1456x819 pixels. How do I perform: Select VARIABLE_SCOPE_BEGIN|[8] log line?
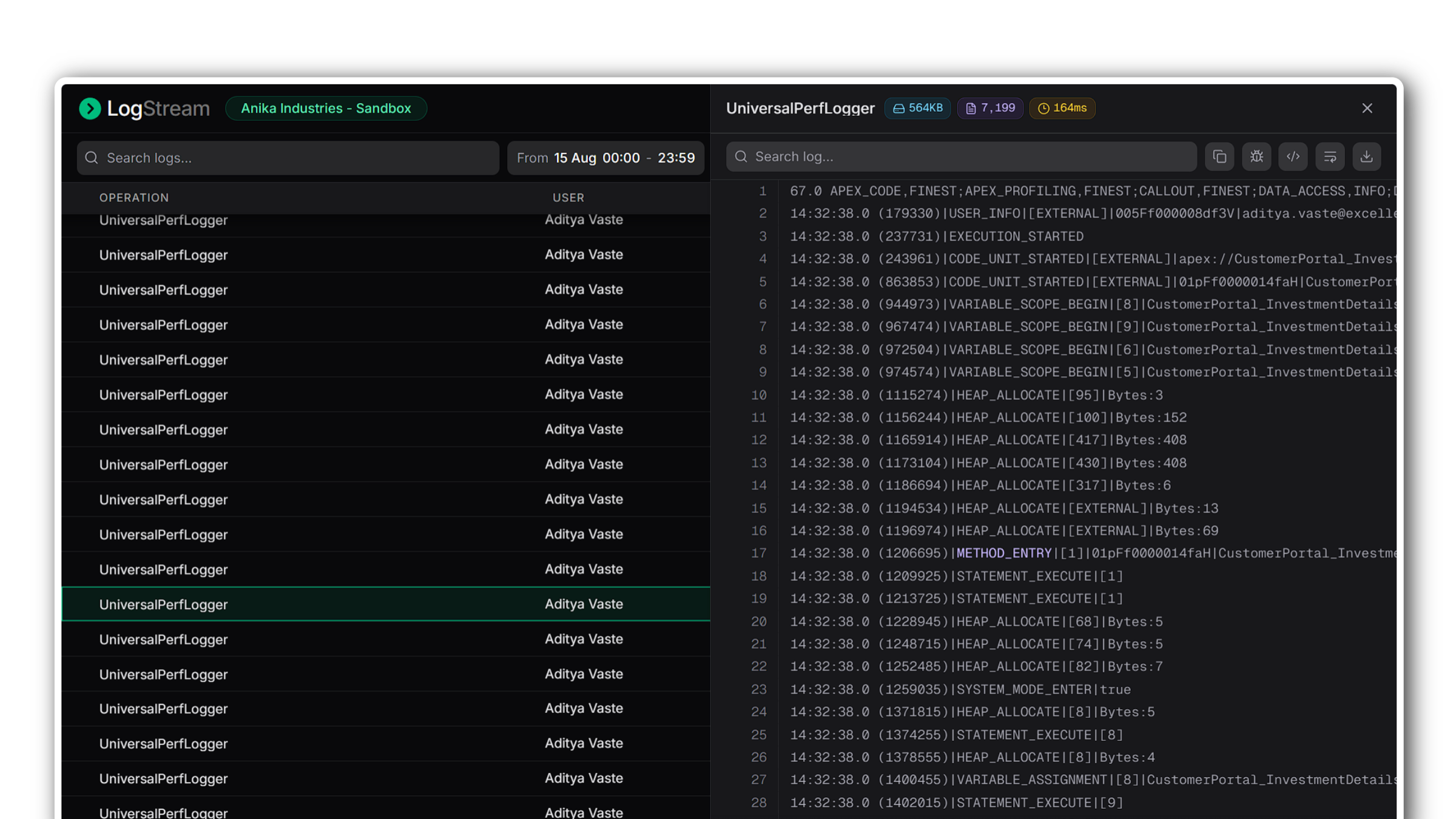(x=1093, y=305)
